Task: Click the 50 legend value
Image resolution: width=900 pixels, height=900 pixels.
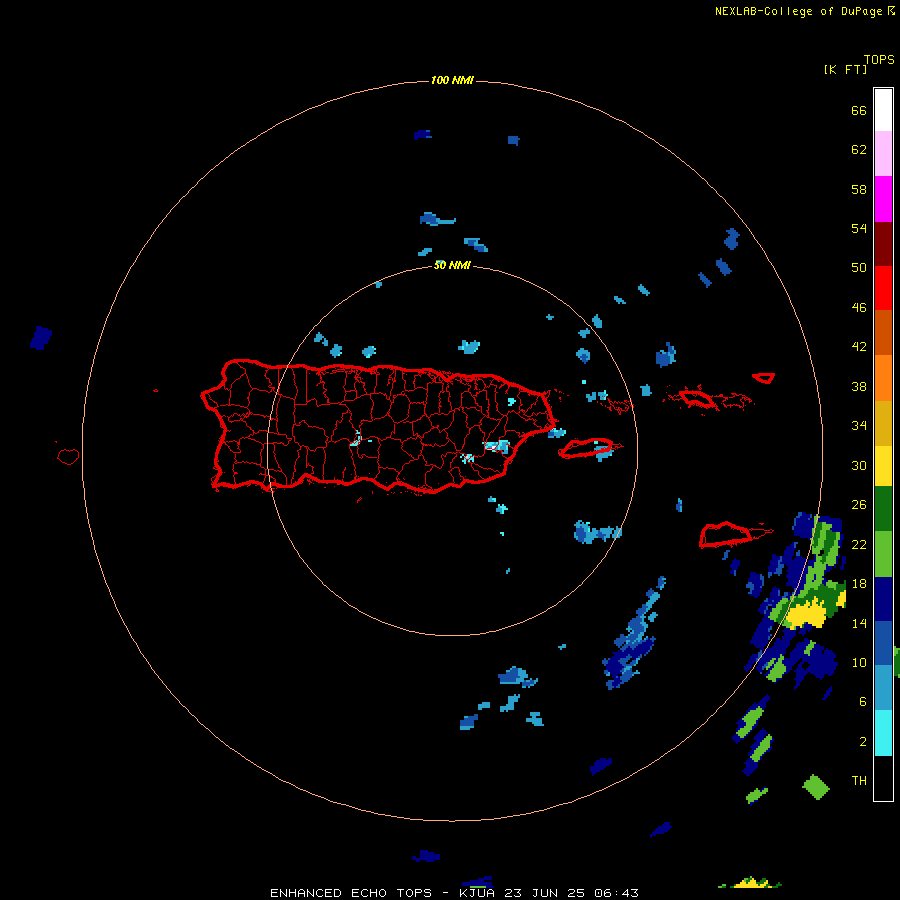Action: point(859,268)
